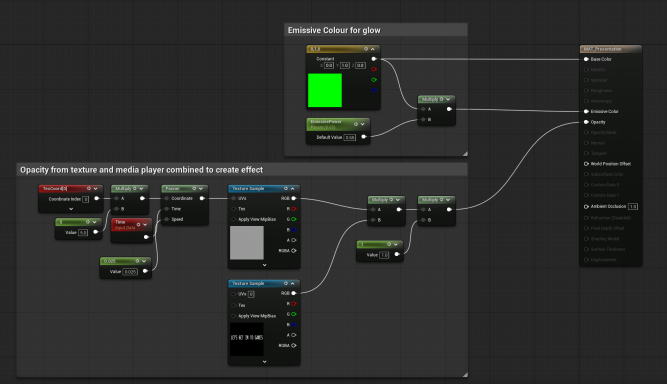Click the Opacity input pin on the material node
The width and height of the screenshot is (667, 384).
point(586,122)
